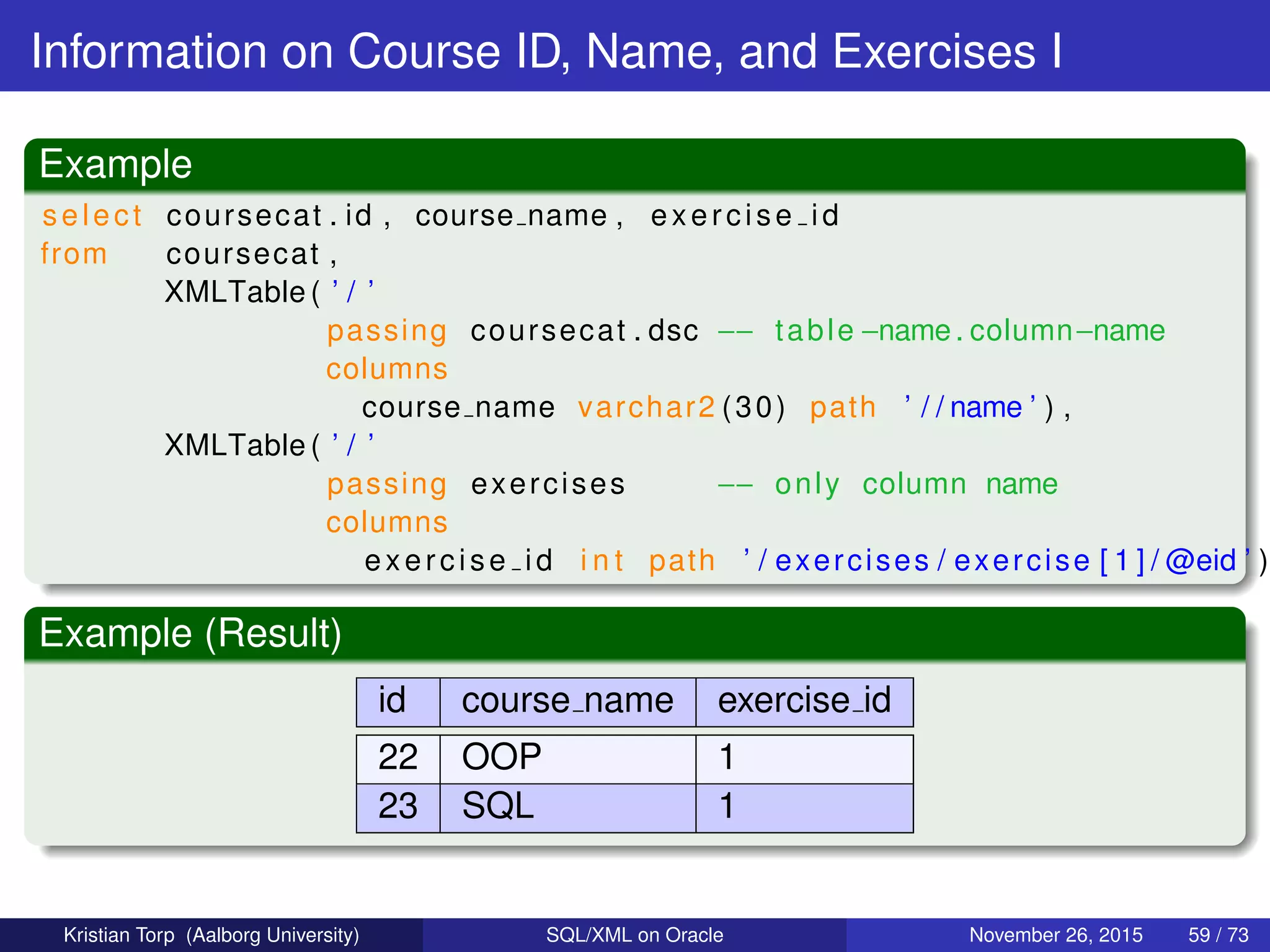Click the green comment 'table-name.column-name'
The width and height of the screenshot is (1270, 952).
pyautogui.click(x=970, y=331)
